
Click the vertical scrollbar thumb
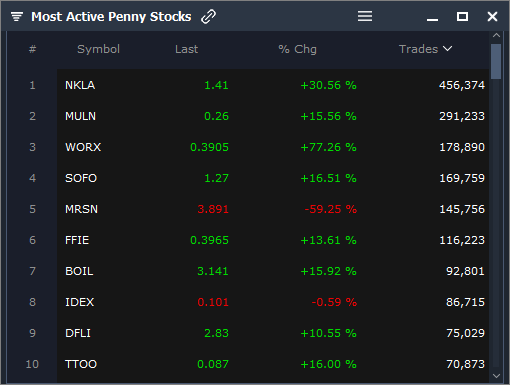(x=496, y=61)
